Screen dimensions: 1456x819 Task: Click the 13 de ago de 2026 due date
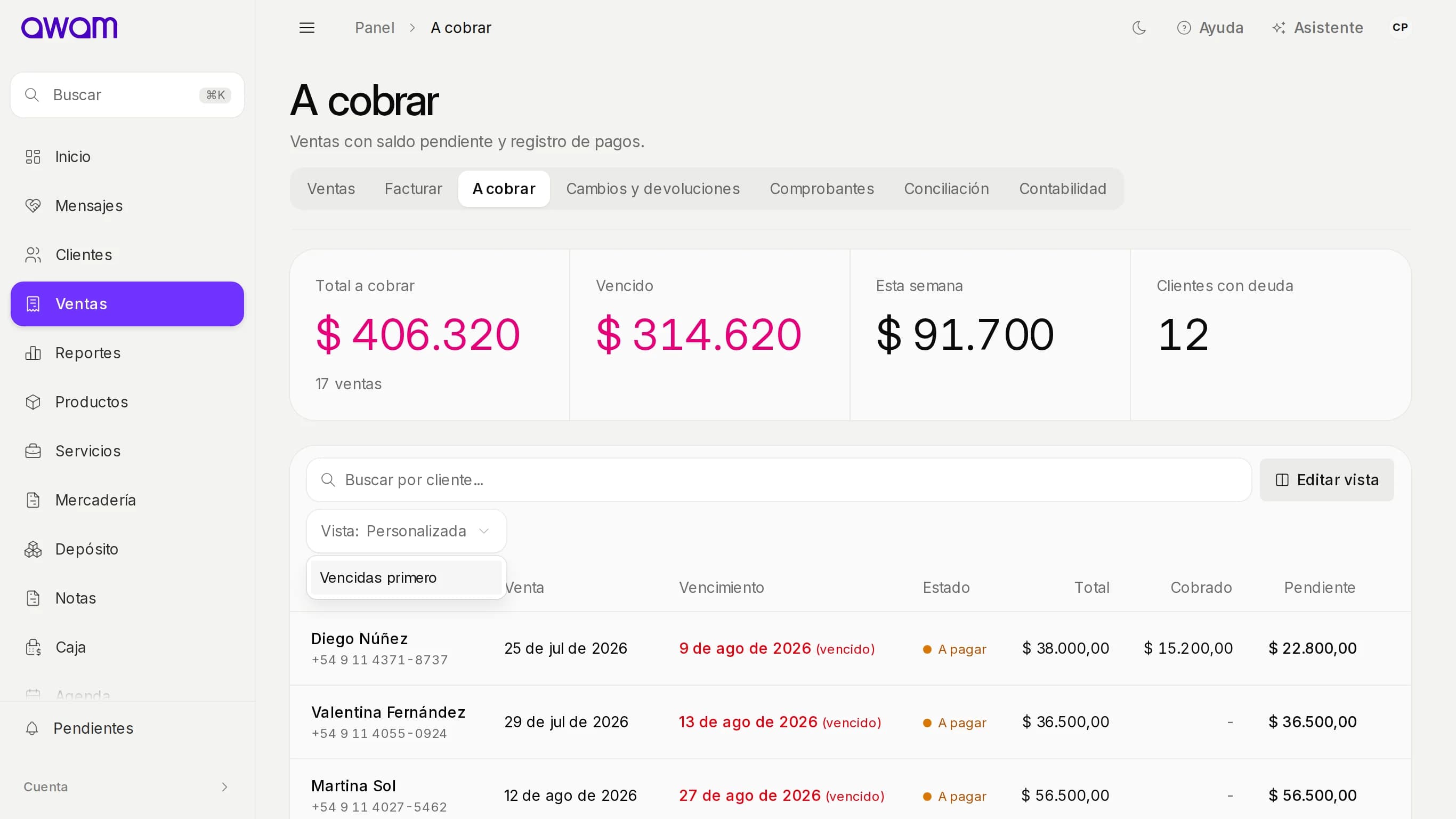[748, 722]
